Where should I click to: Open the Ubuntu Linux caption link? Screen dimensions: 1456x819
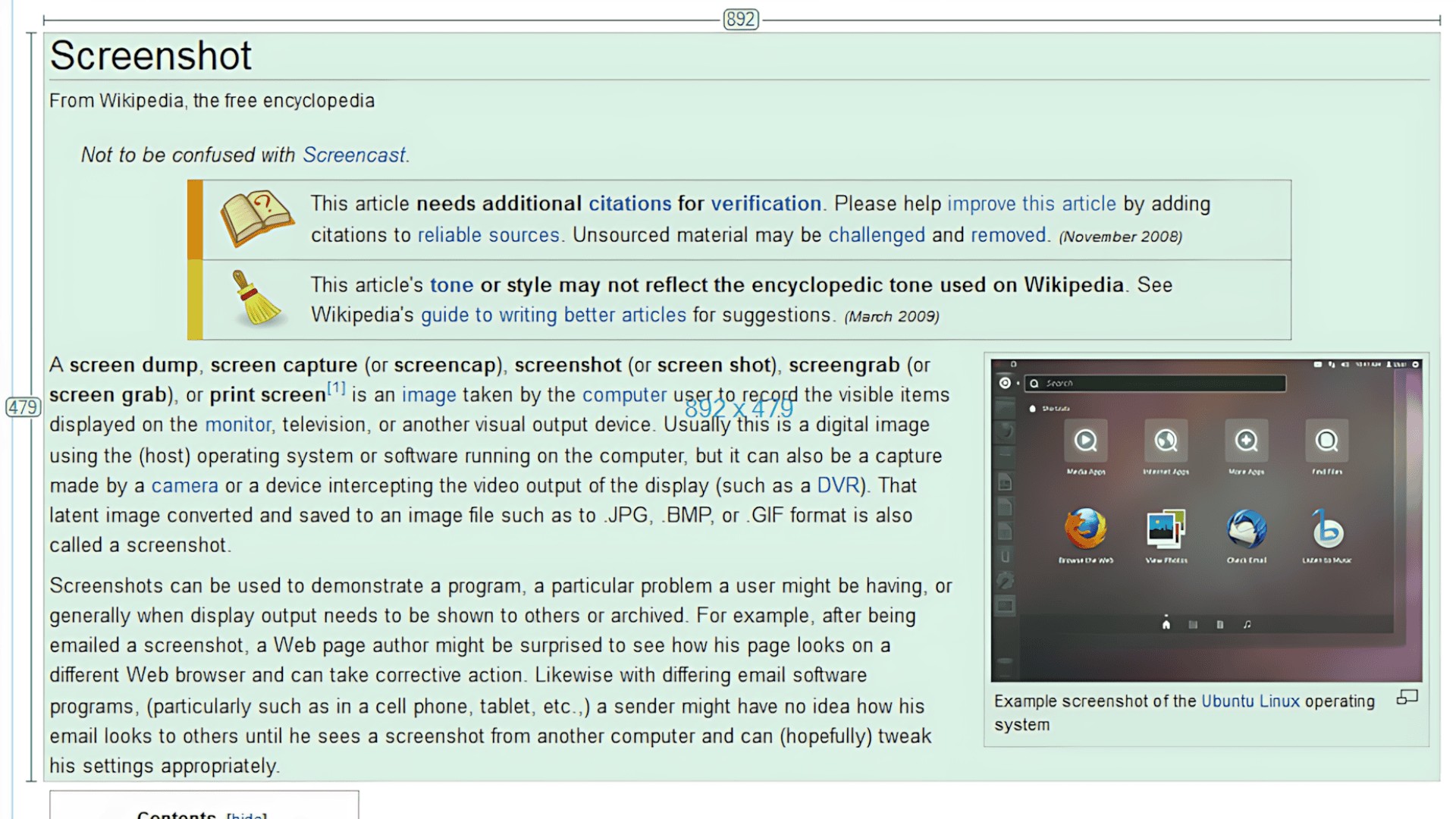[x=1250, y=701]
